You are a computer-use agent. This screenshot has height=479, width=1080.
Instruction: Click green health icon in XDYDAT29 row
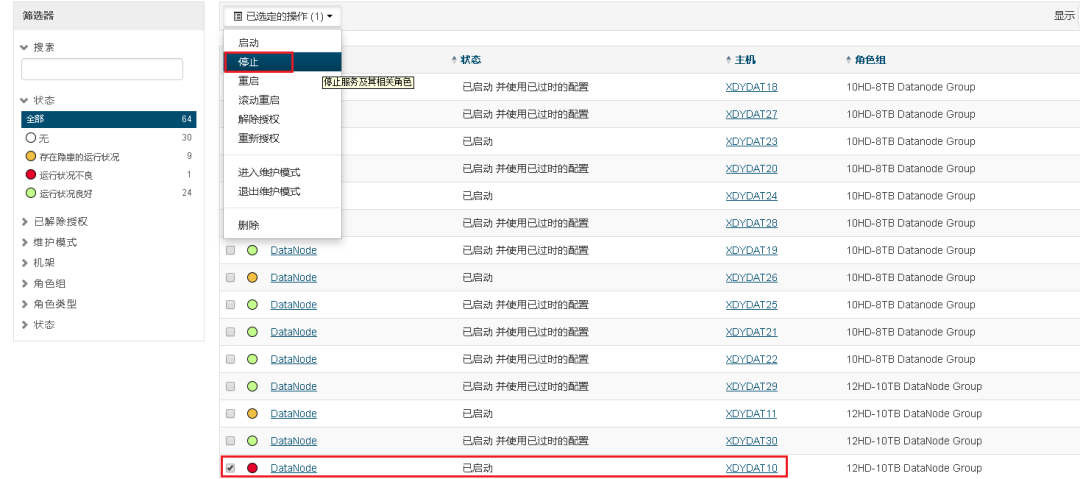(x=252, y=386)
